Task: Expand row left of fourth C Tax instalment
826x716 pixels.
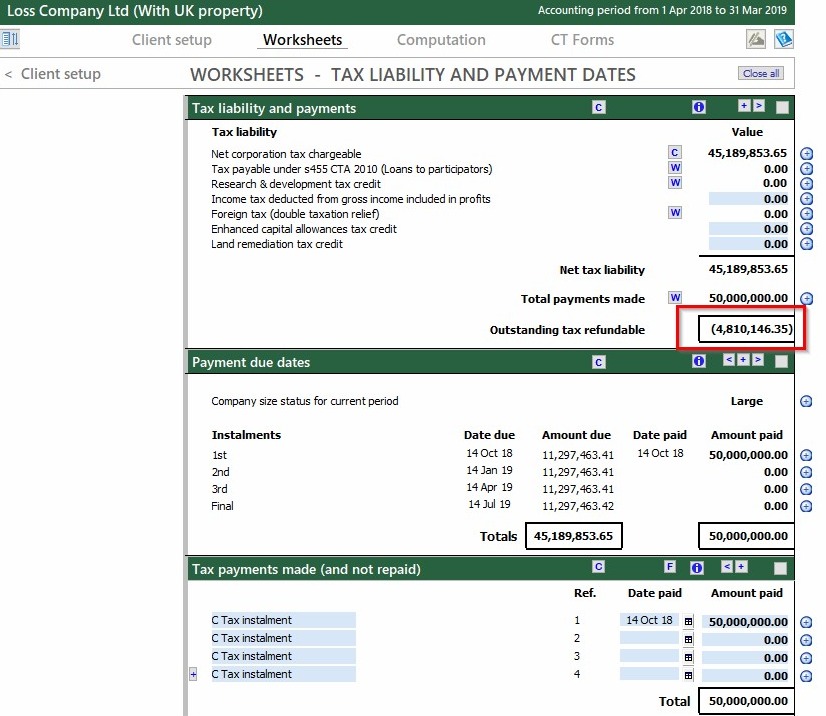Action: pos(193,675)
